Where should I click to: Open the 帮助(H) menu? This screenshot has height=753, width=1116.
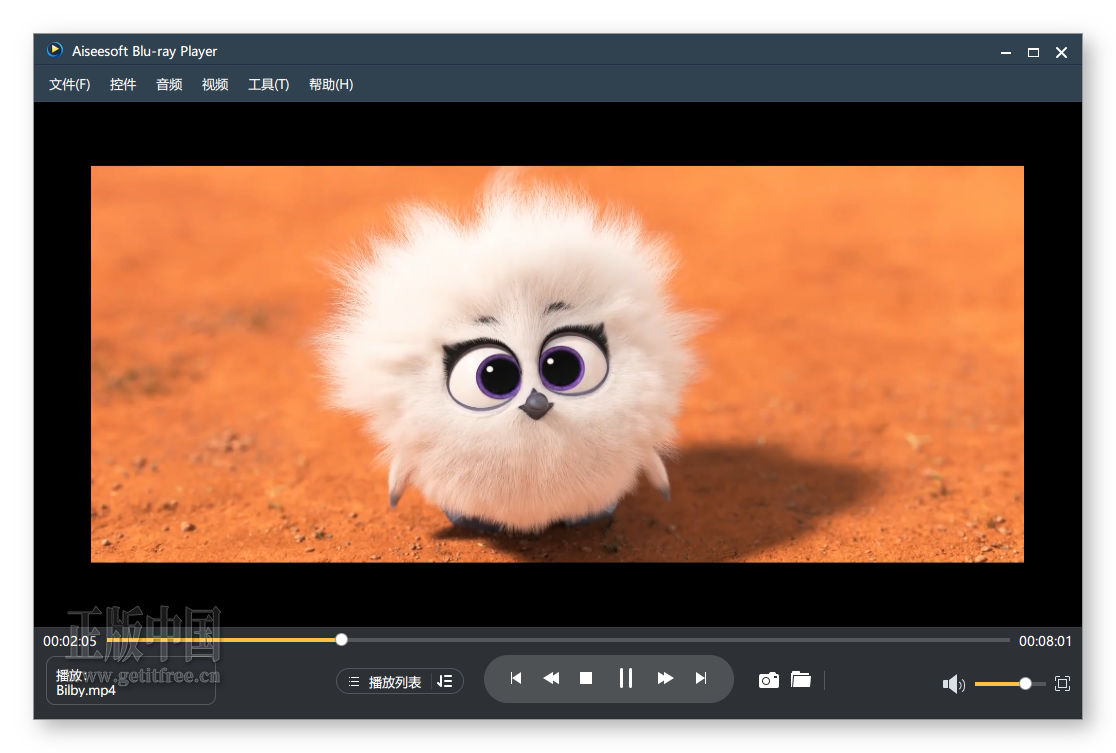[331, 85]
